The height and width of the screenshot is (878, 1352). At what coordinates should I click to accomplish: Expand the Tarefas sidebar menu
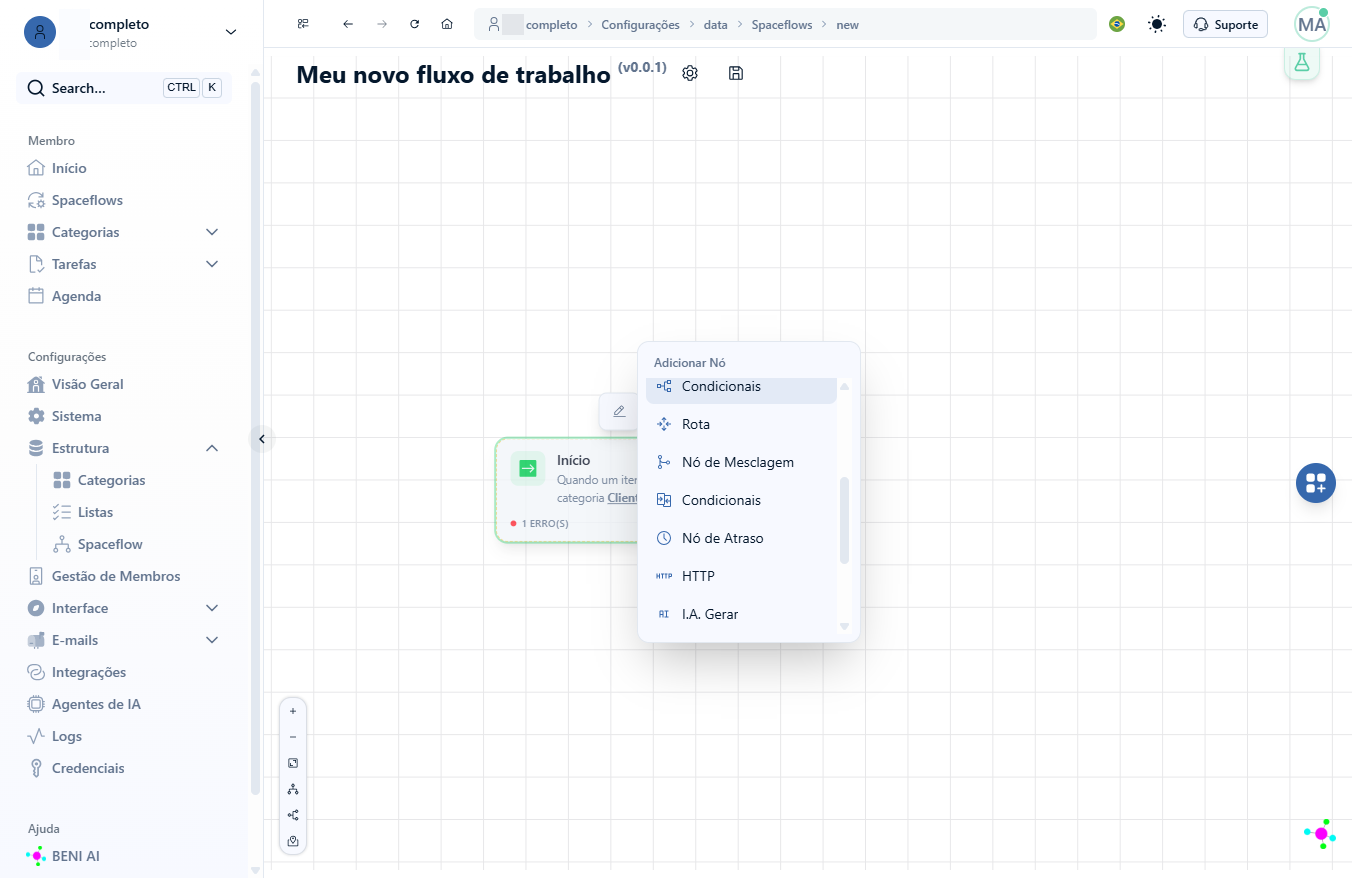(x=212, y=264)
